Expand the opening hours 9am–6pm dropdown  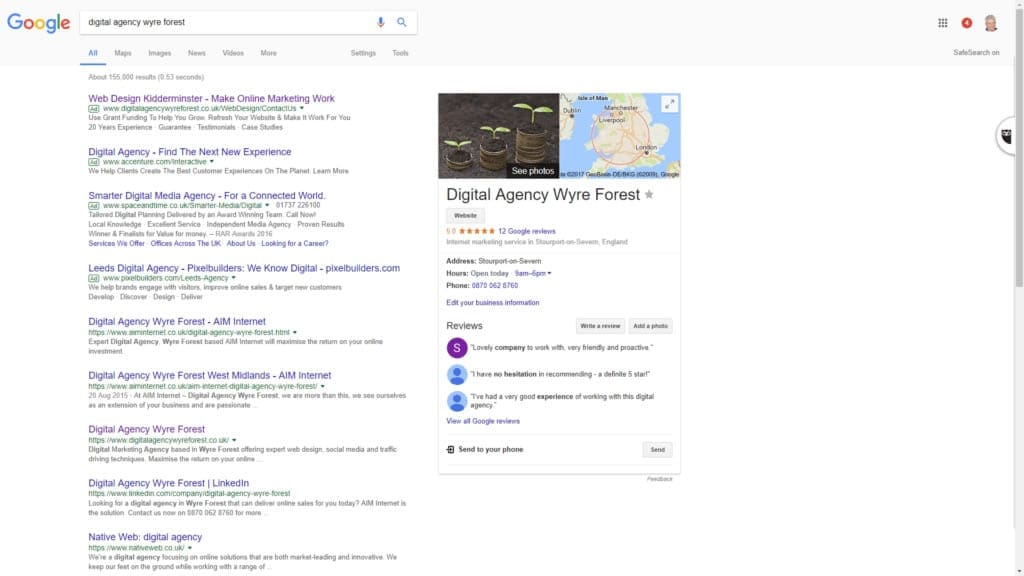(x=533, y=273)
